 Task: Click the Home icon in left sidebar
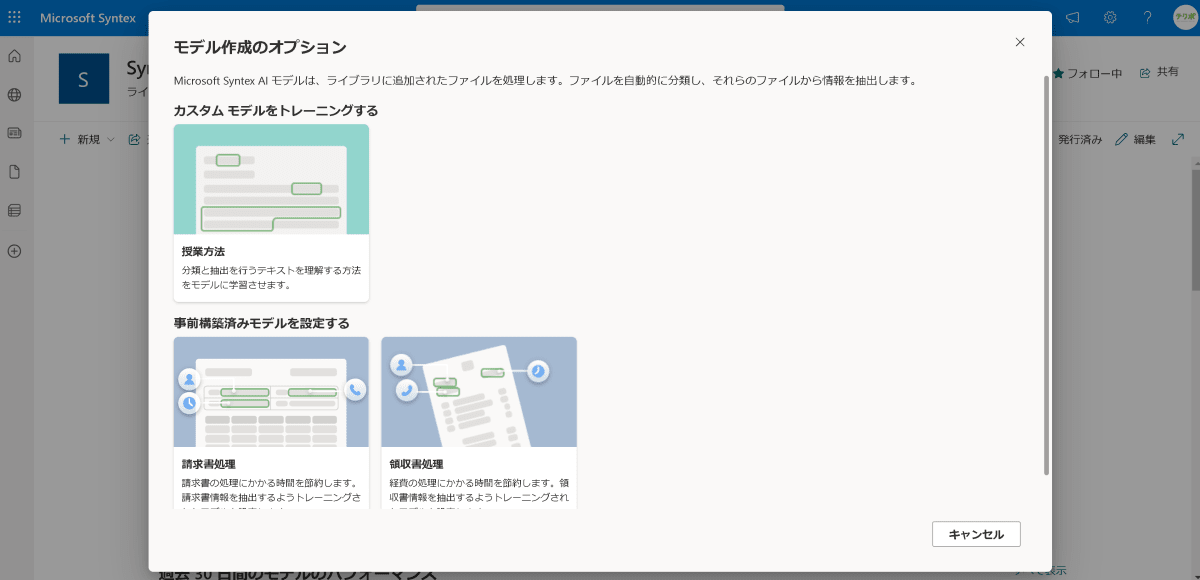pos(14,56)
